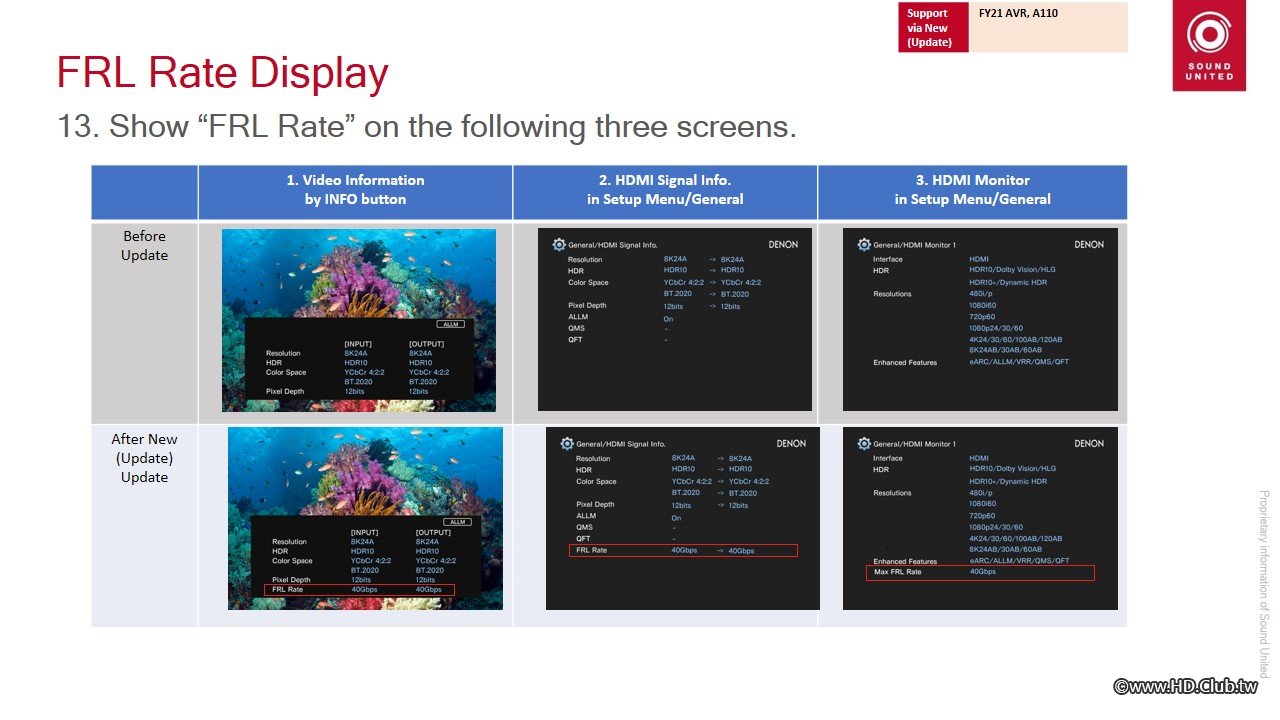
Task: Click the Before Update coral reef thumbnail
Action: pyautogui.click(x=359, y=320)
